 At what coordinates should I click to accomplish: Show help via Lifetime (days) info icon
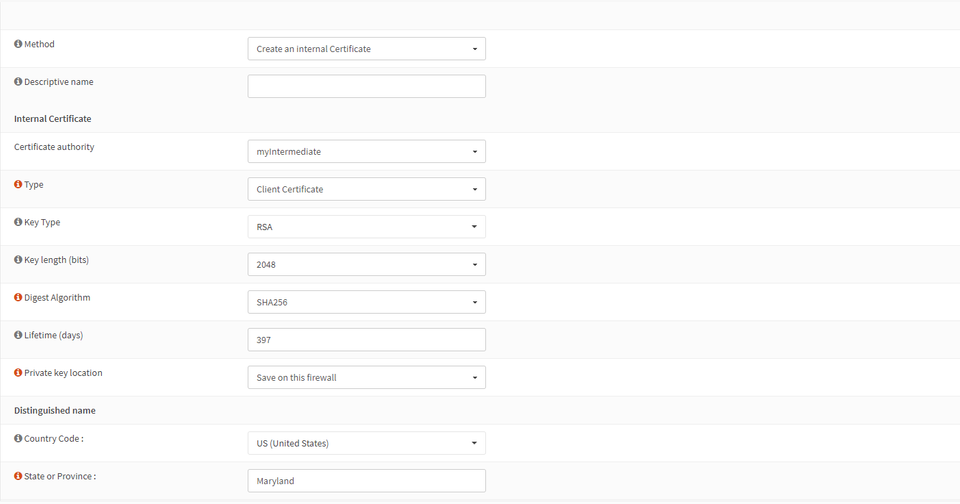tap(18, 335)
